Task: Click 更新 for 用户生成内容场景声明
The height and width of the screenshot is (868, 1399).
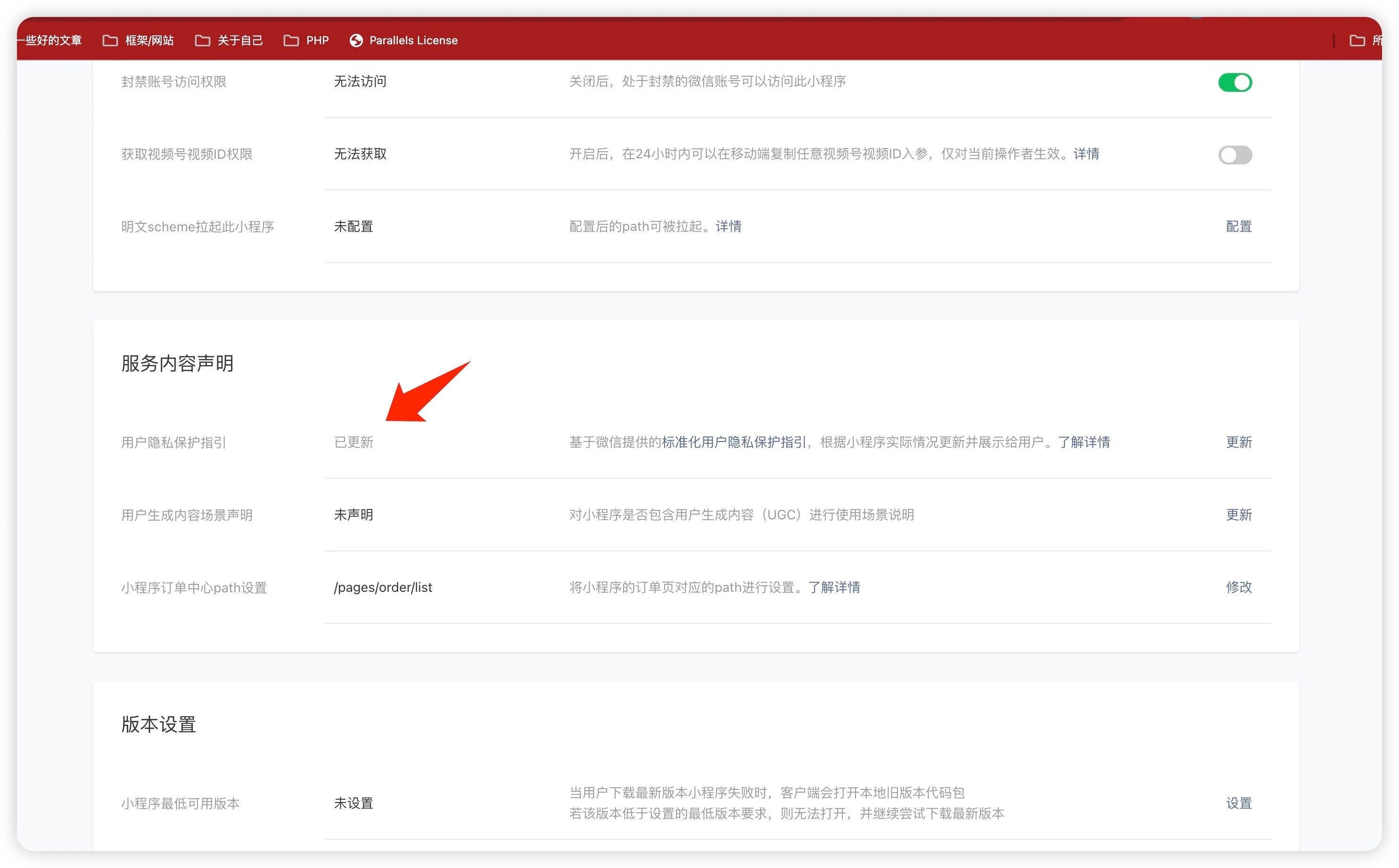Action: pos(1238,515)
